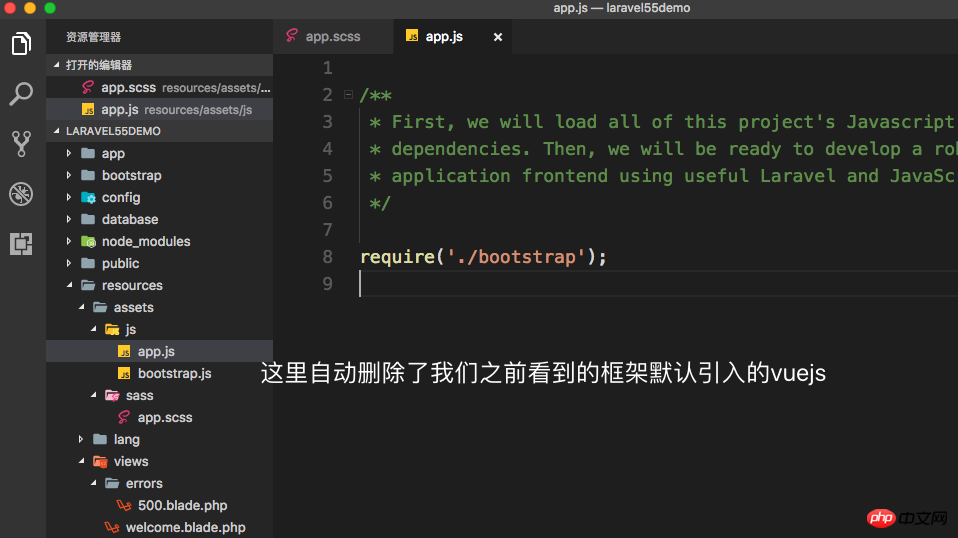Viewport: 958px width, 538px height.
Task: Open the Extensions view in activity bar
Action: tap(21, 244)
